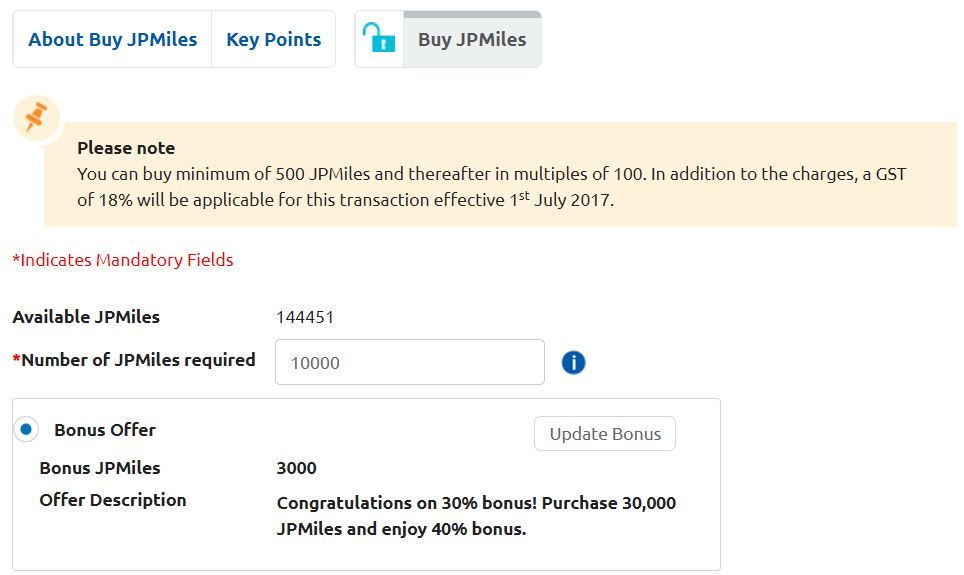Open the About Buy JPMiles tab
This screenshot has width=964, height=575.
coord(113,39)
